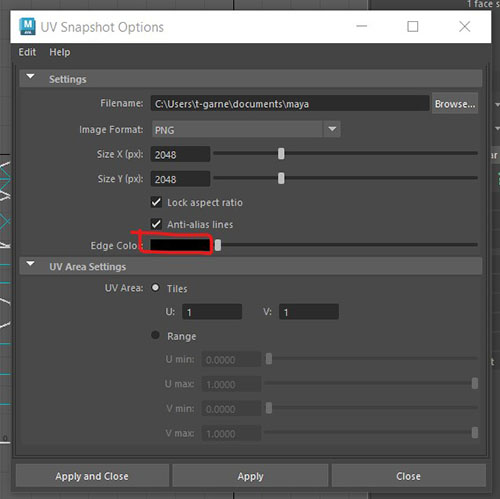
Task: Click the Image Format label text
Action: (x=111, y=129)
